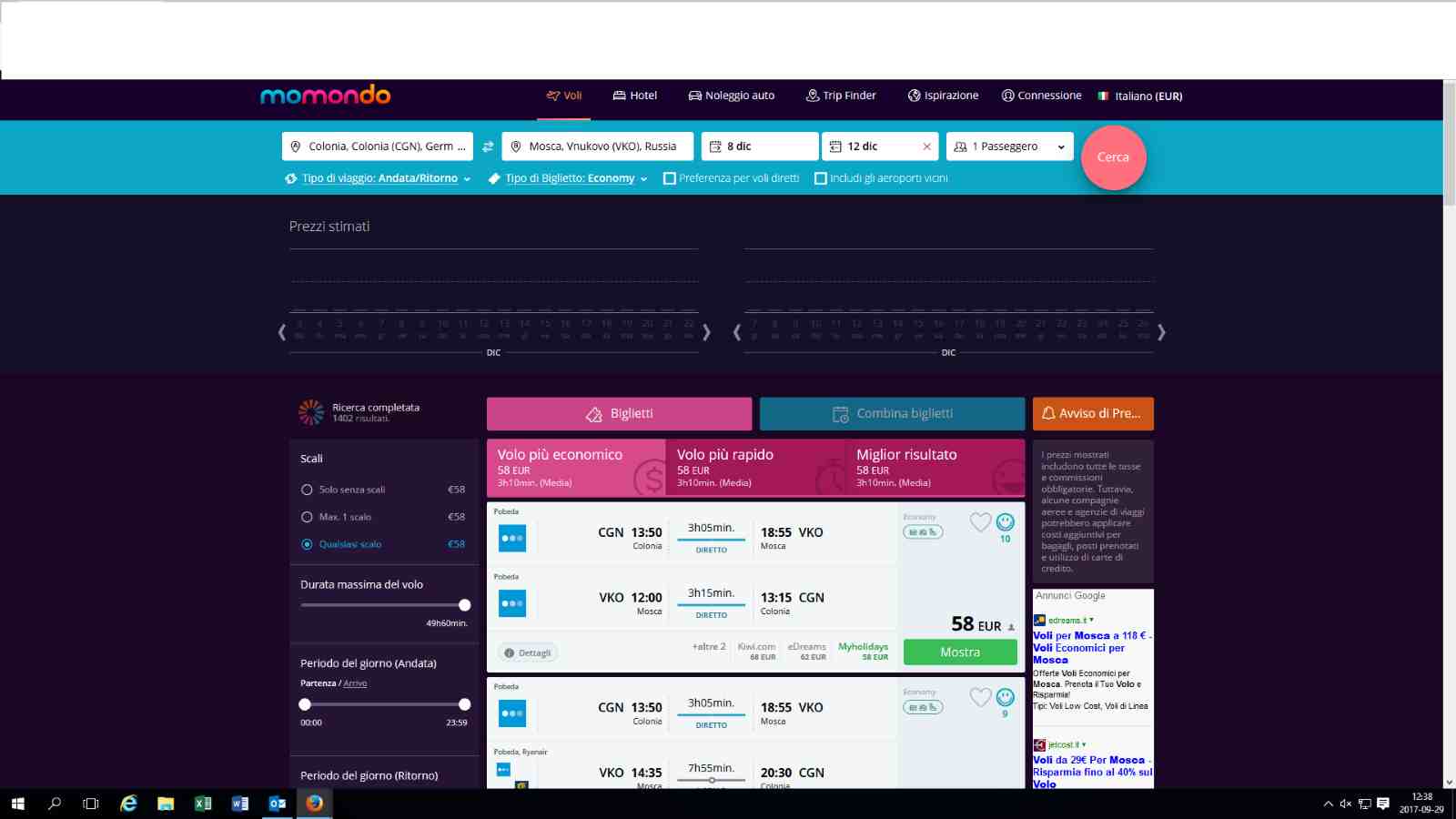The image size is (1456, 819).
Task: Save first 58 EUR flight with heart icon
Action: coord(980,521)
